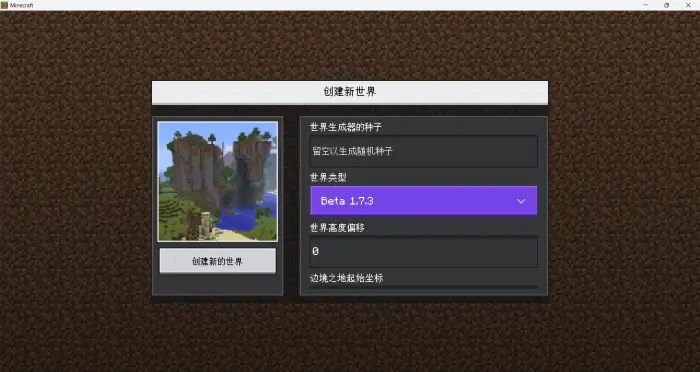Minimize the Minecraft window
Image resolution: width=700 pixels, height=372 pixels.
point(646,5)
